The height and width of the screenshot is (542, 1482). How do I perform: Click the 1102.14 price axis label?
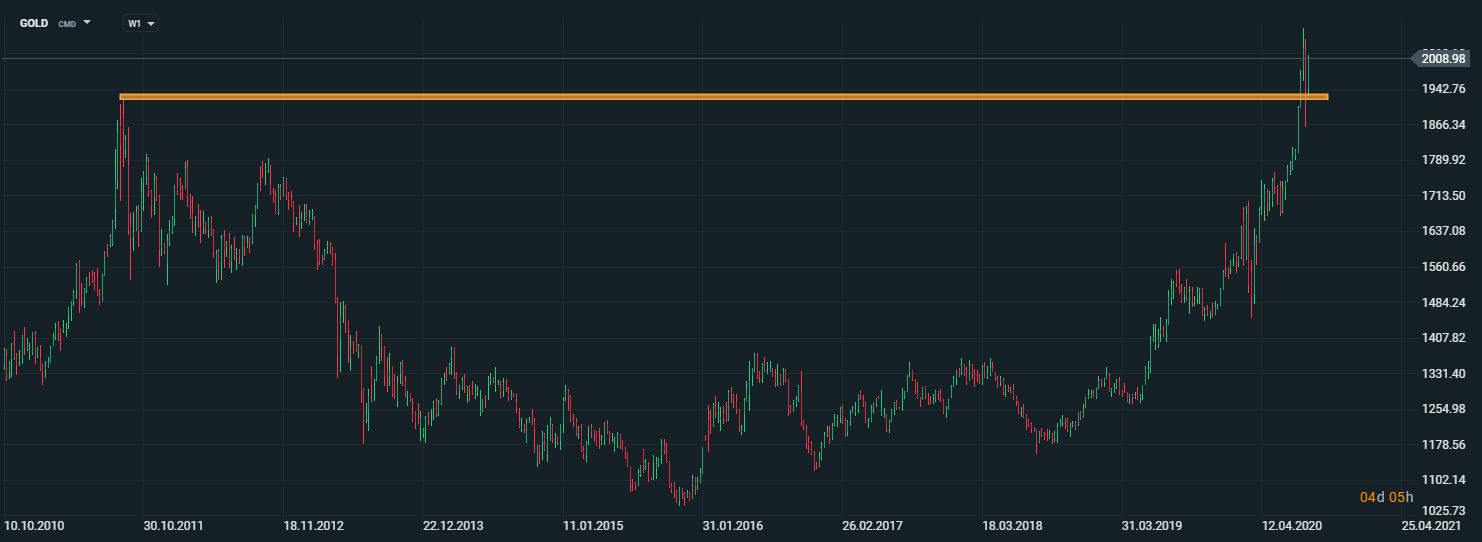(1443, 480)
